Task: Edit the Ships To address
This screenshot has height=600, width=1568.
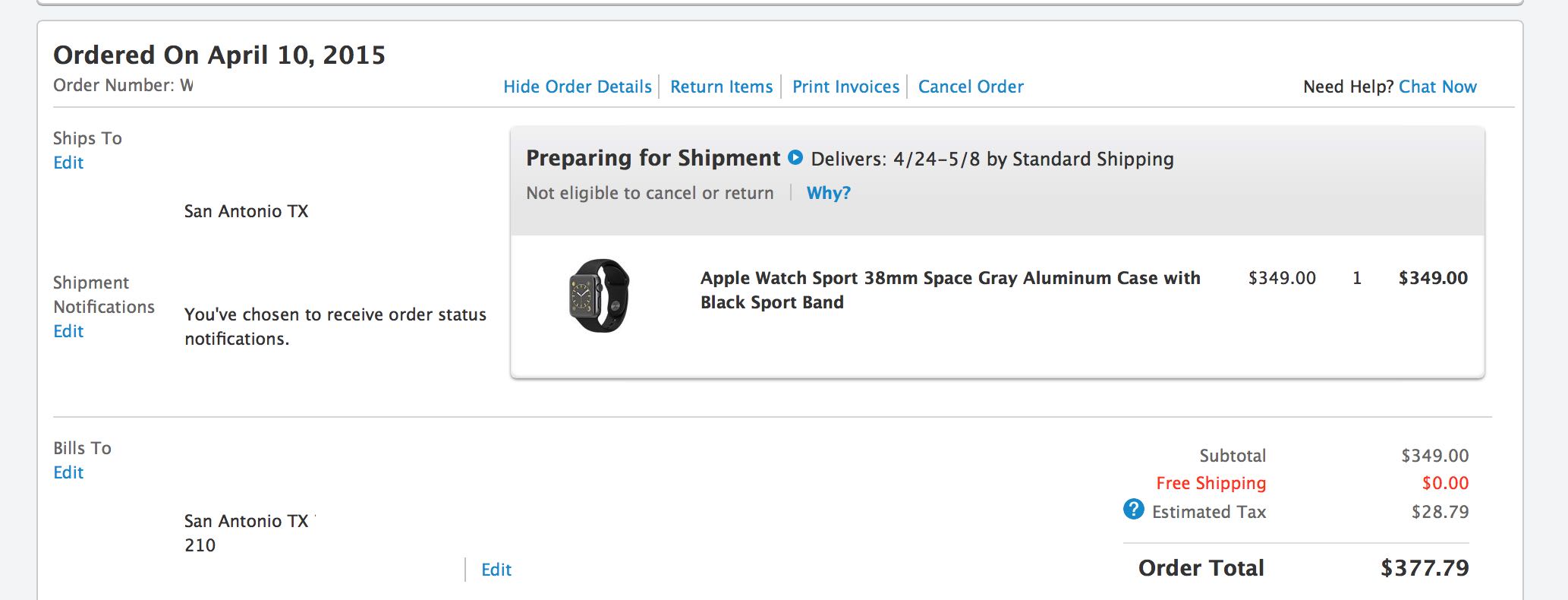Action: (68, 163)
